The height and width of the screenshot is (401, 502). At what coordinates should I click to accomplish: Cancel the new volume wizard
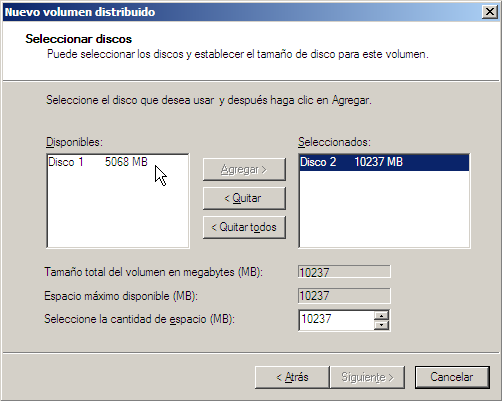[452, 377]
